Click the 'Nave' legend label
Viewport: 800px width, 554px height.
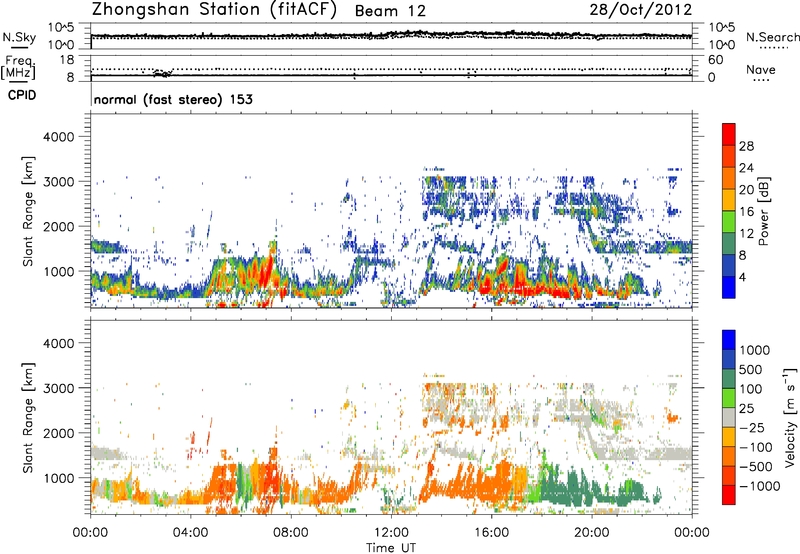click(761, 69)
